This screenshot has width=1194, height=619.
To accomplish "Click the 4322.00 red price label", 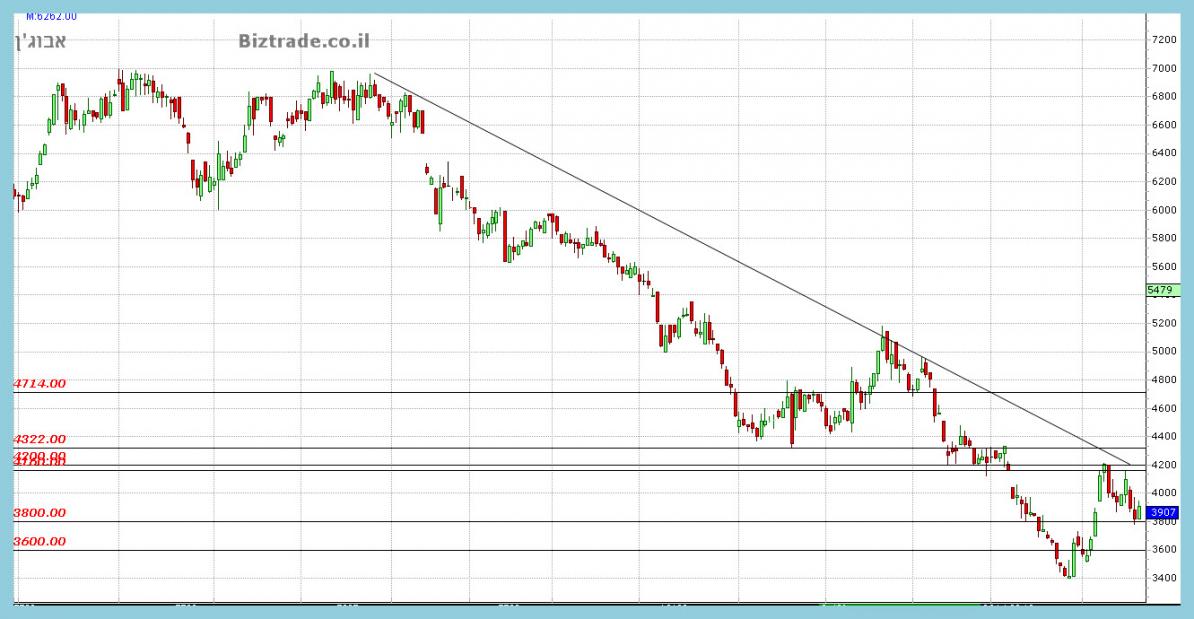I will pos(39,439).
